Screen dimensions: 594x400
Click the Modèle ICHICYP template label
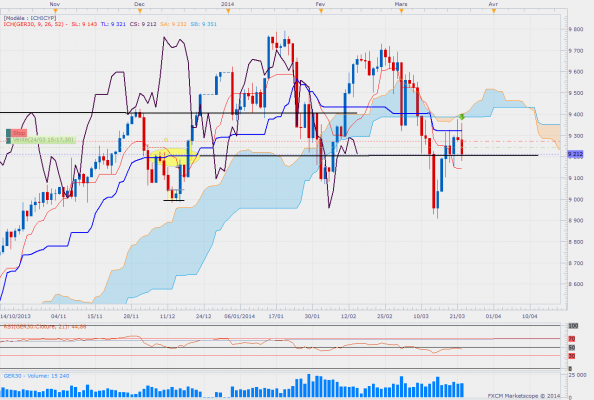click(30, 18)
